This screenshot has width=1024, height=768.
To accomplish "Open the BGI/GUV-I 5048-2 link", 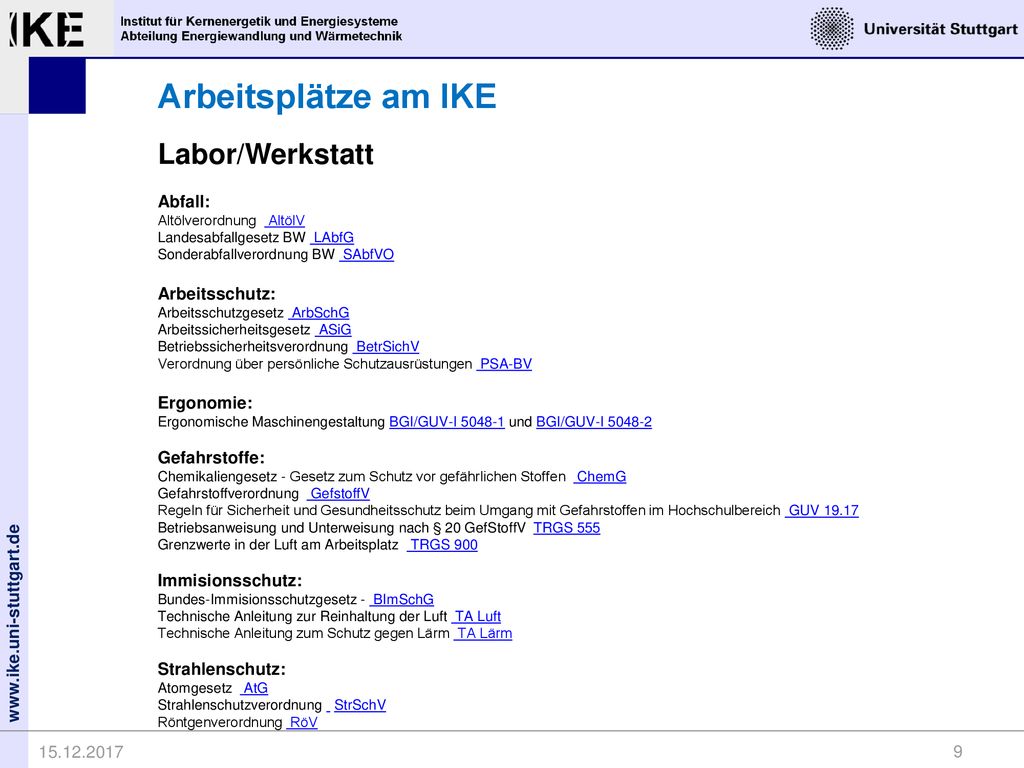I will 594,422.
